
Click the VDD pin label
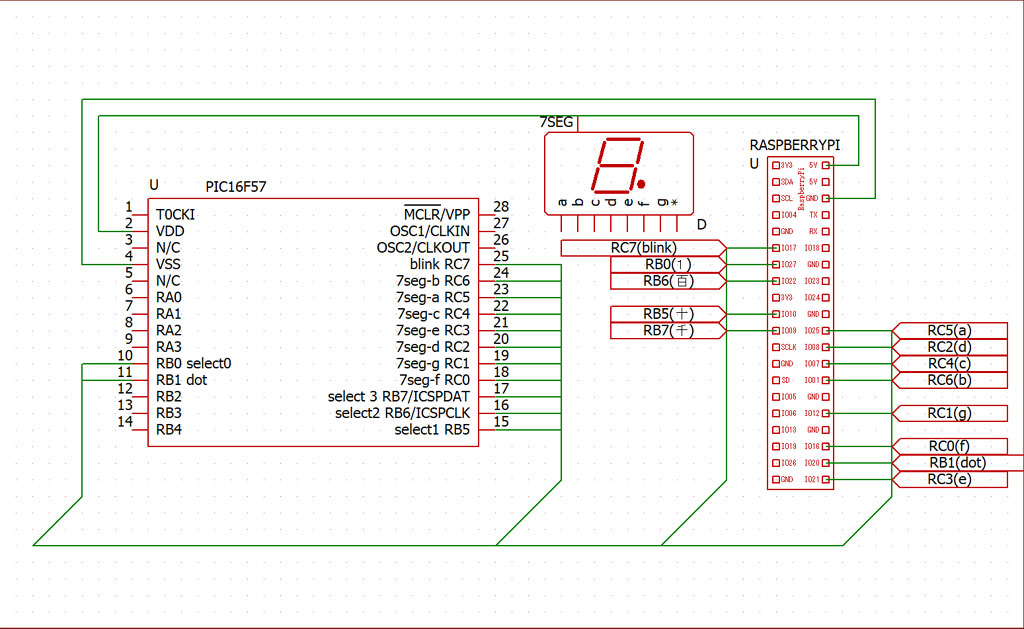[170, 231]
